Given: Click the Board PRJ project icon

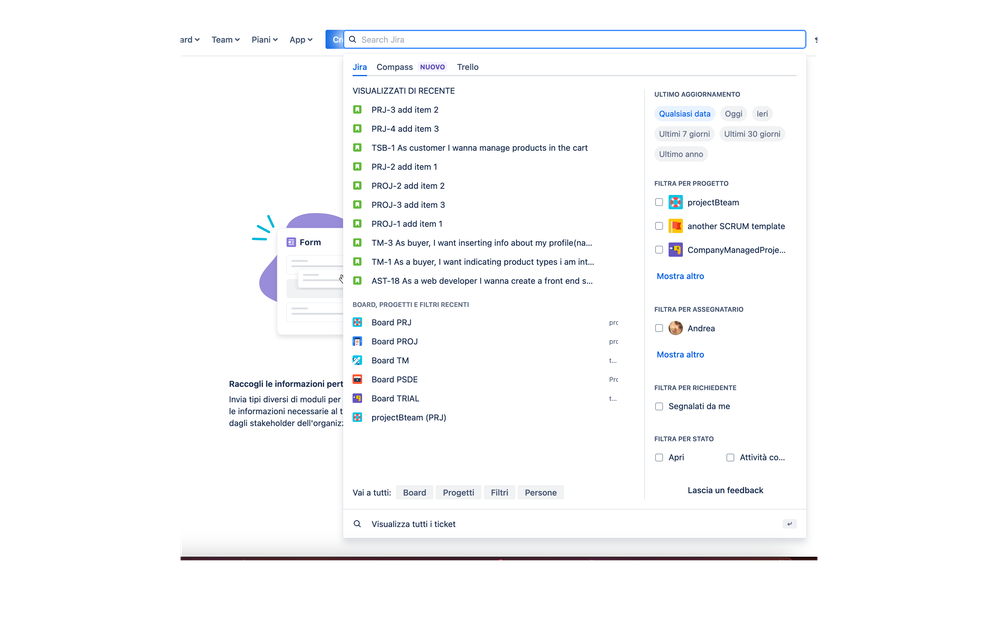Looking at the screenshot, I should 358,322.
